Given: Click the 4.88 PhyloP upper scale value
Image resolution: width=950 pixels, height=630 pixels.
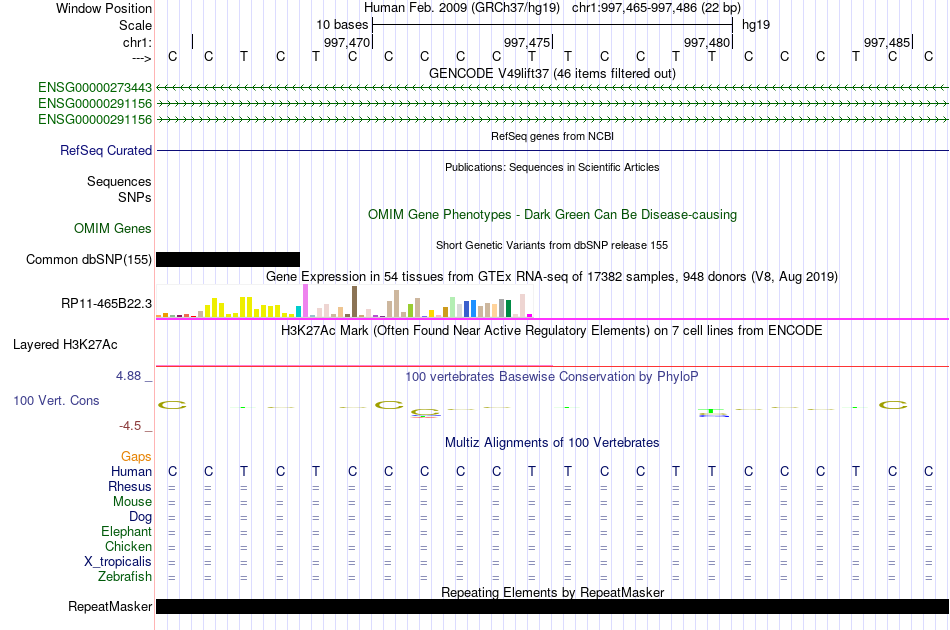Looking at the screenshot, I should tap(128, 376).
